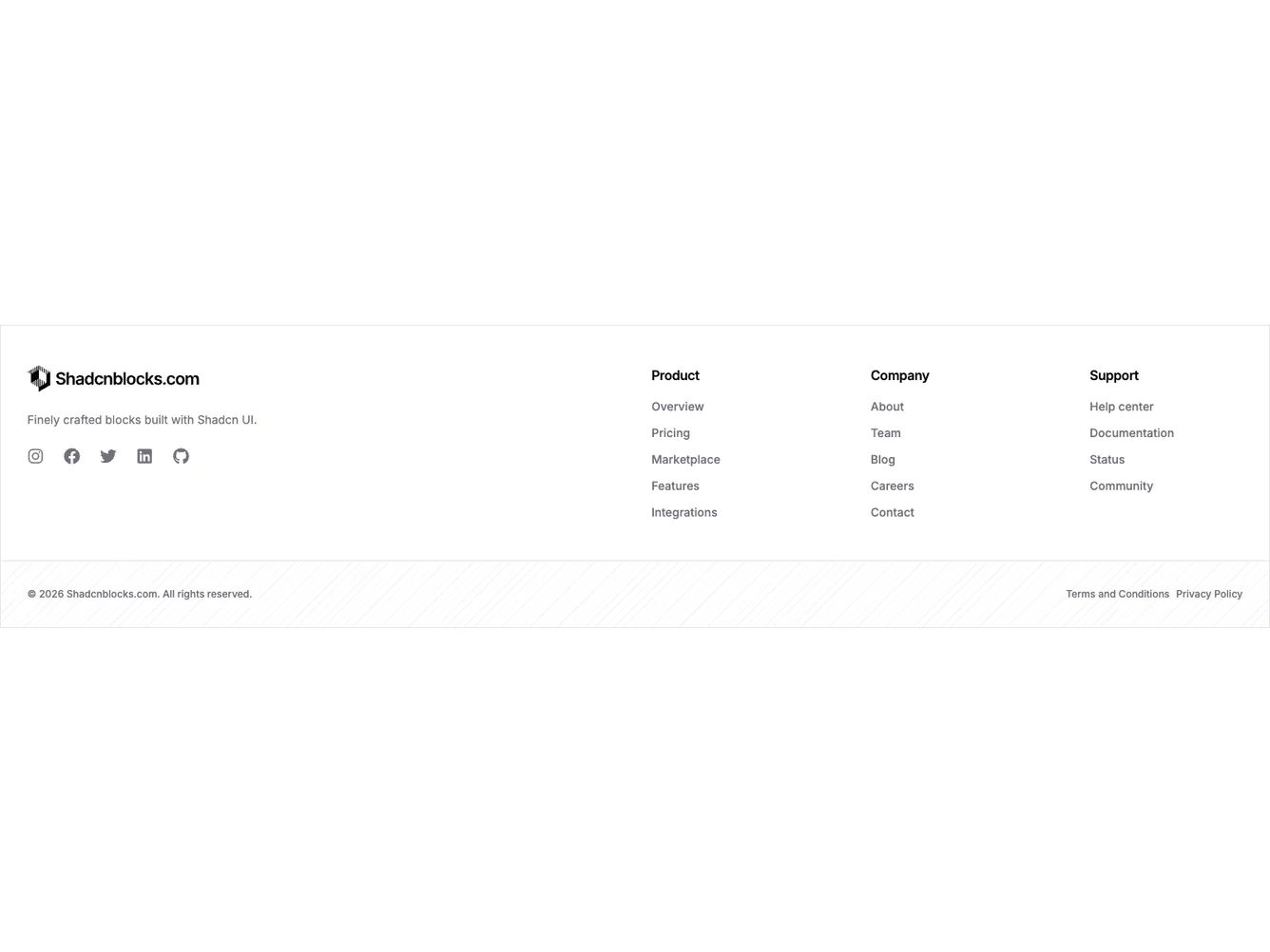Open the Blog link
The height and width of the screenshot is (952, 1270).
point(883,460)
